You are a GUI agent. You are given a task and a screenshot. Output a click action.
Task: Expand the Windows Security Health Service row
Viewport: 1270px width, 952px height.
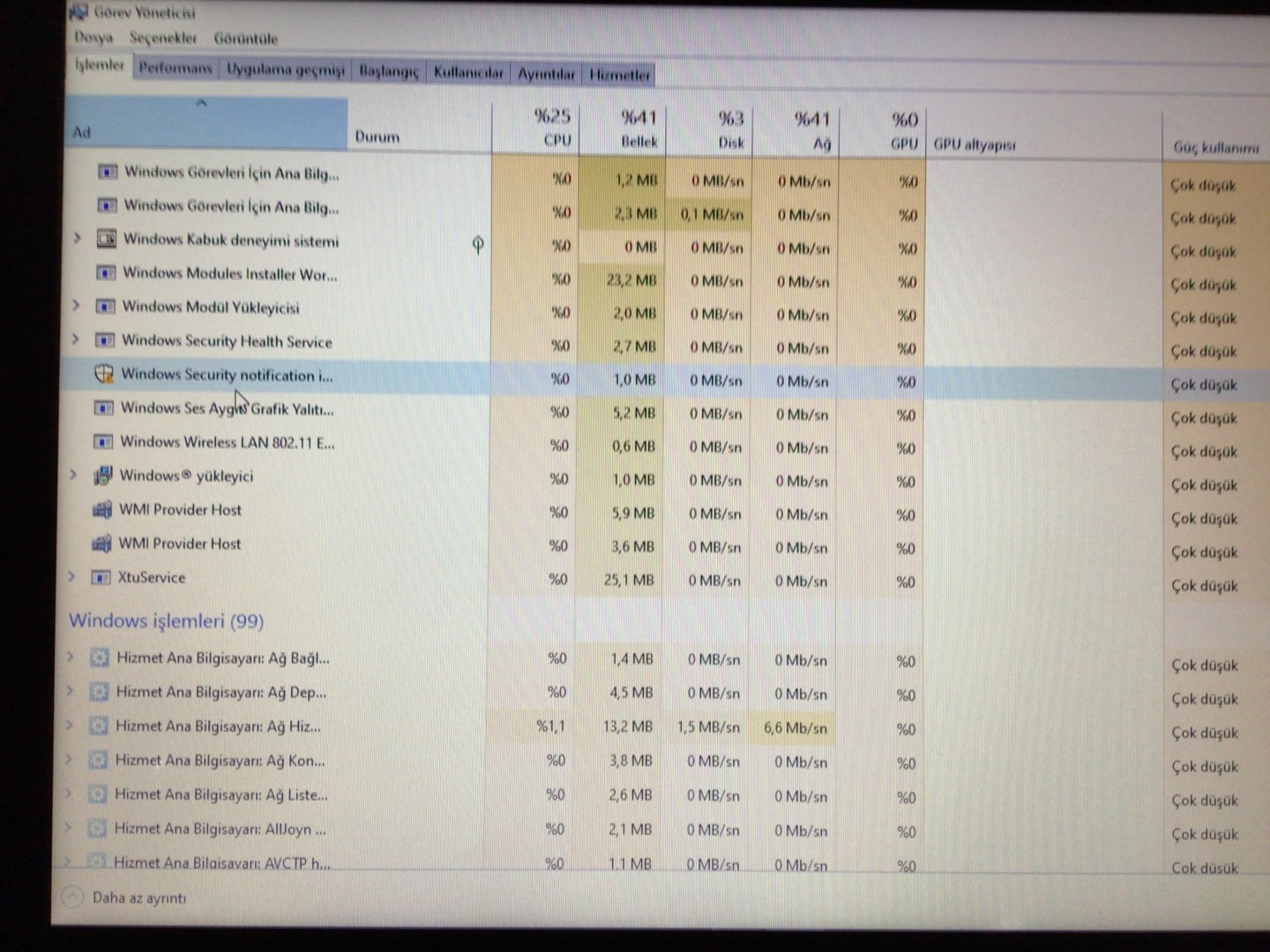point(76,339)
